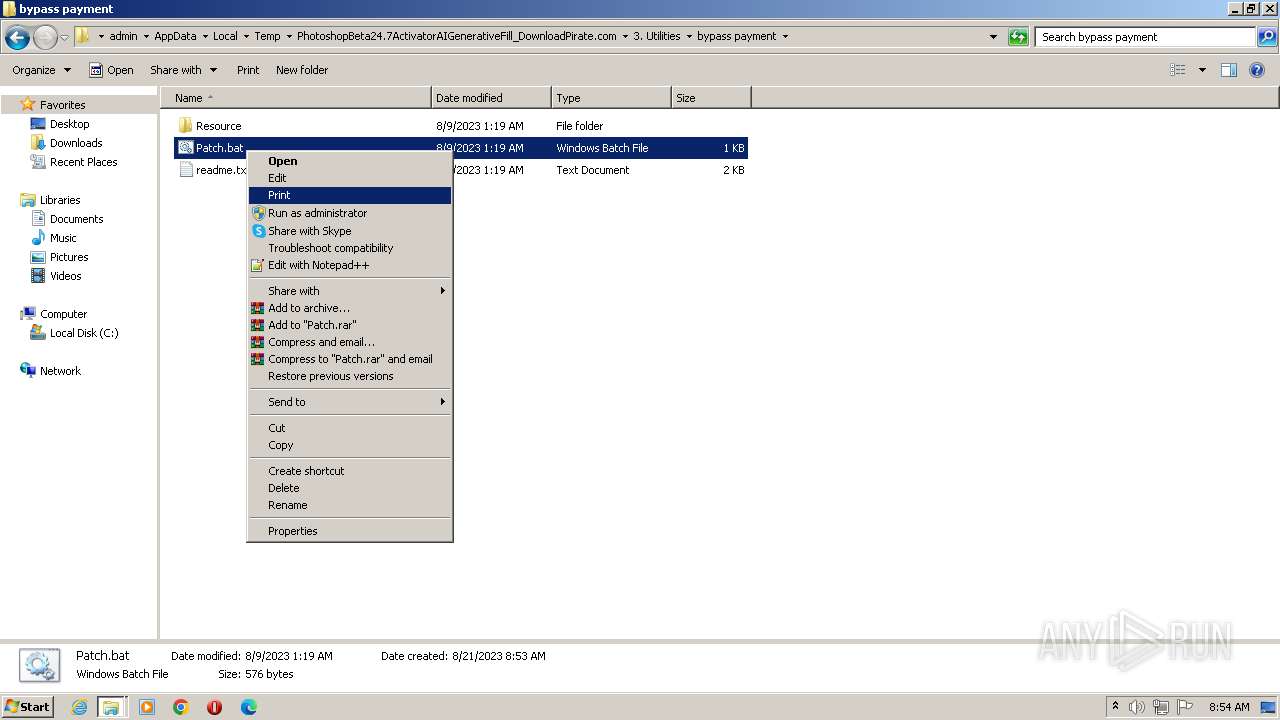
Task: Sort by the Size column header
Action: point(711,98)
